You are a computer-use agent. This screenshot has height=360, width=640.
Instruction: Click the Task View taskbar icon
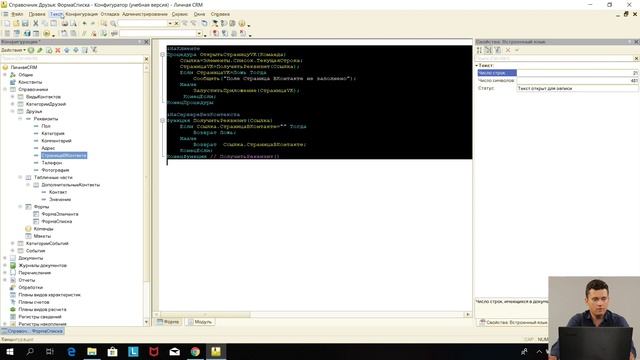click(50, 351)
